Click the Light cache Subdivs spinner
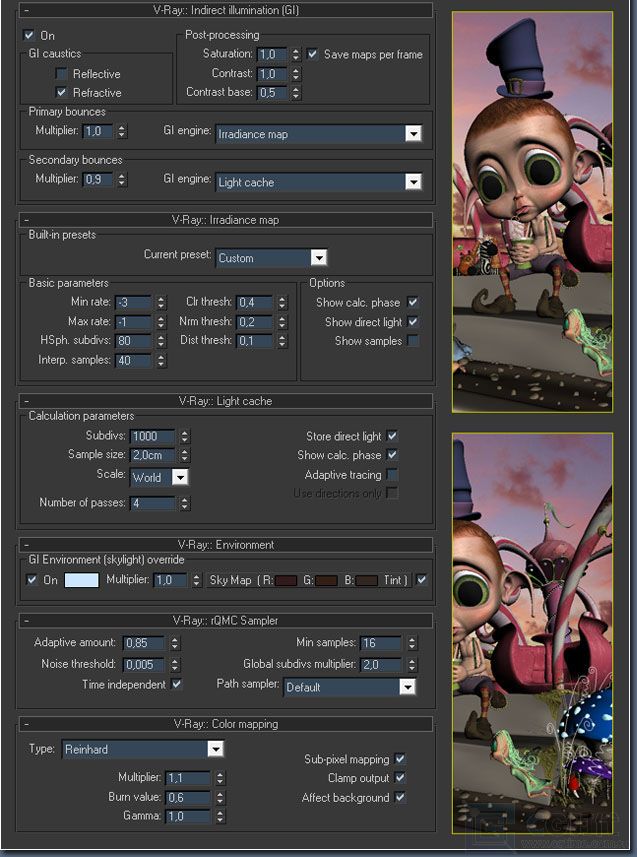This screenshot has width=637, height=857. point(185,436)
